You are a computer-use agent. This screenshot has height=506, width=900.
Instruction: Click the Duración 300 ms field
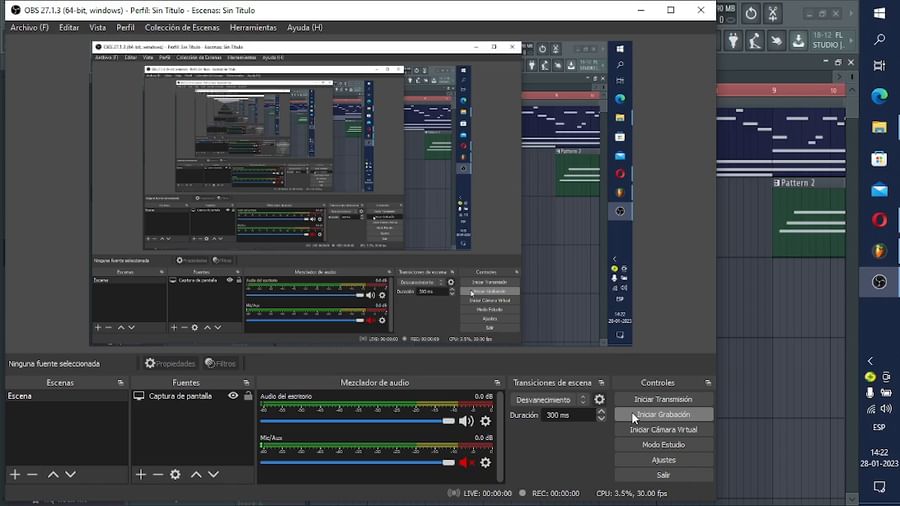pyautogui.click(x=568, y=415)
